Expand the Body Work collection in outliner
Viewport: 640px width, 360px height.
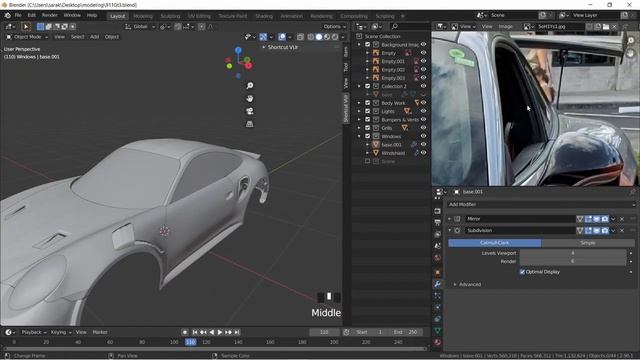coord(359,103)
